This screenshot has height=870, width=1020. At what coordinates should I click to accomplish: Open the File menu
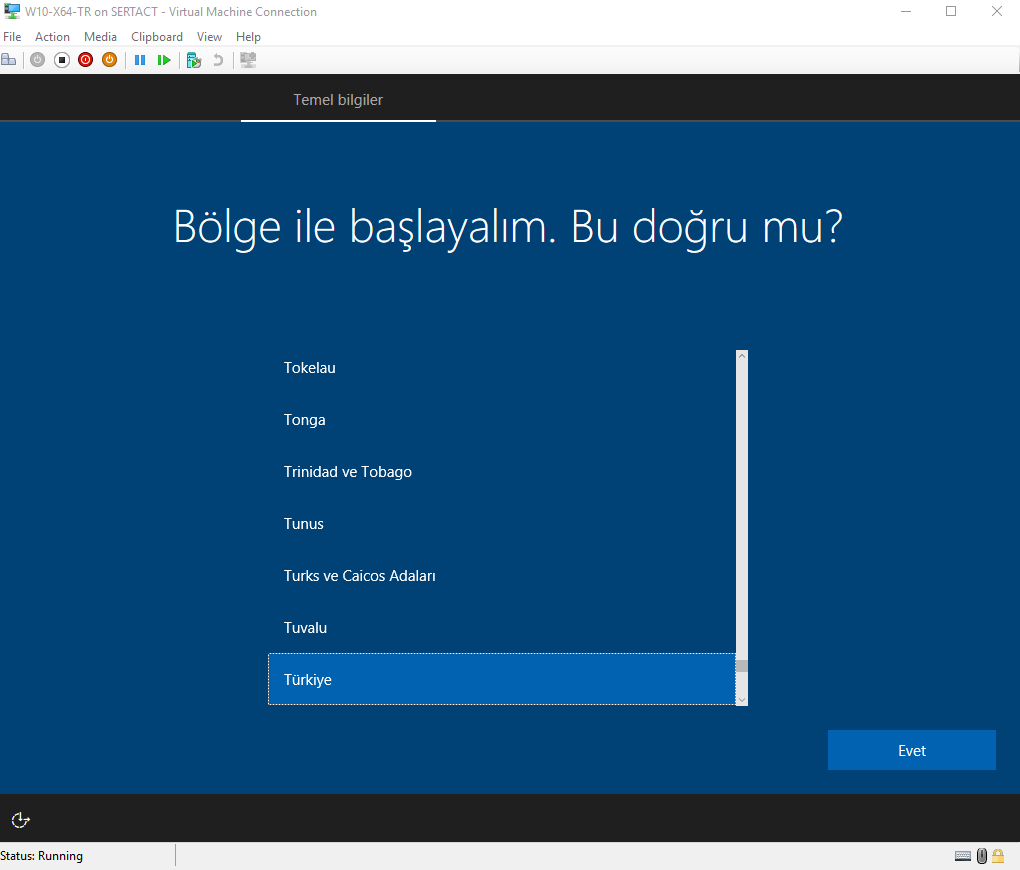pos(12,37)
